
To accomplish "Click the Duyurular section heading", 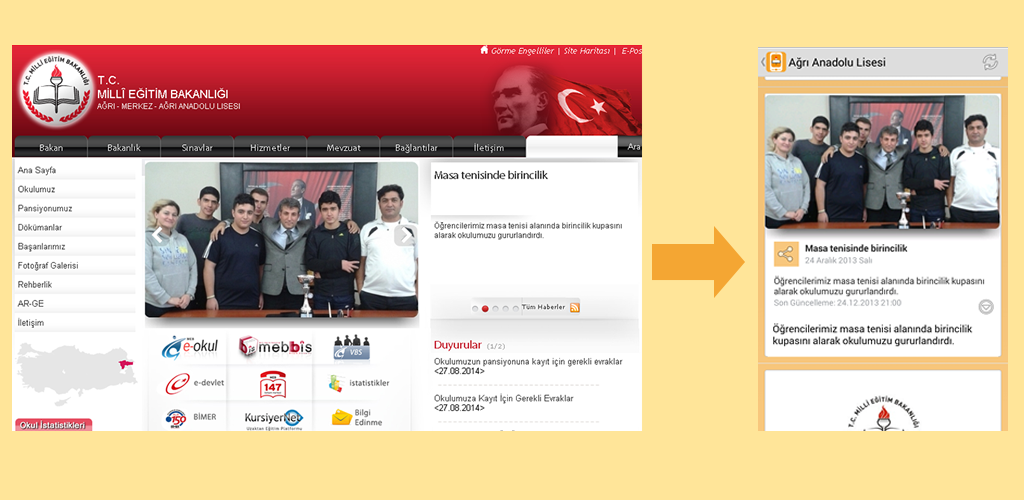I will click(457, 345).
